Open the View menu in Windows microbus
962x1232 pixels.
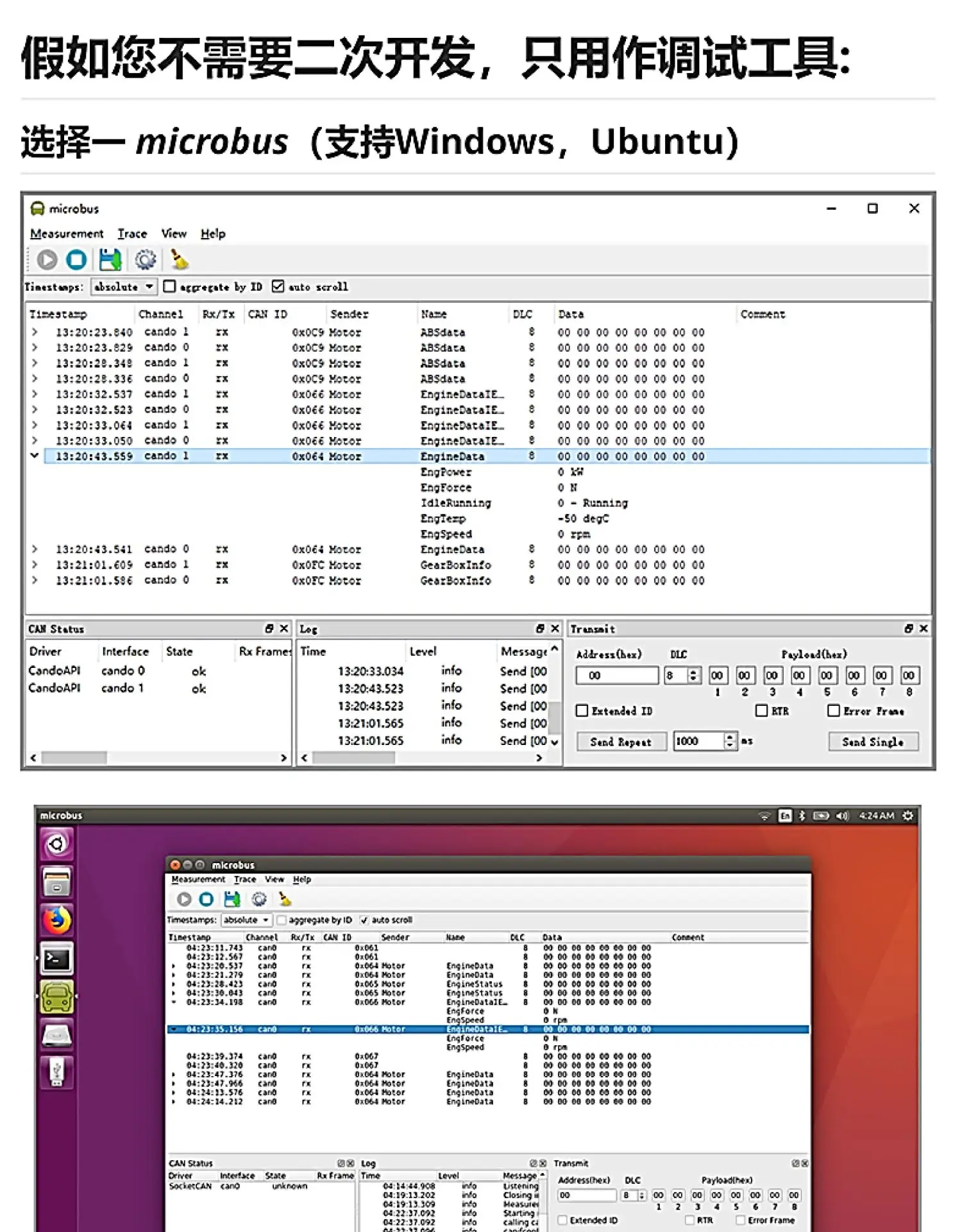click(174, 234)
